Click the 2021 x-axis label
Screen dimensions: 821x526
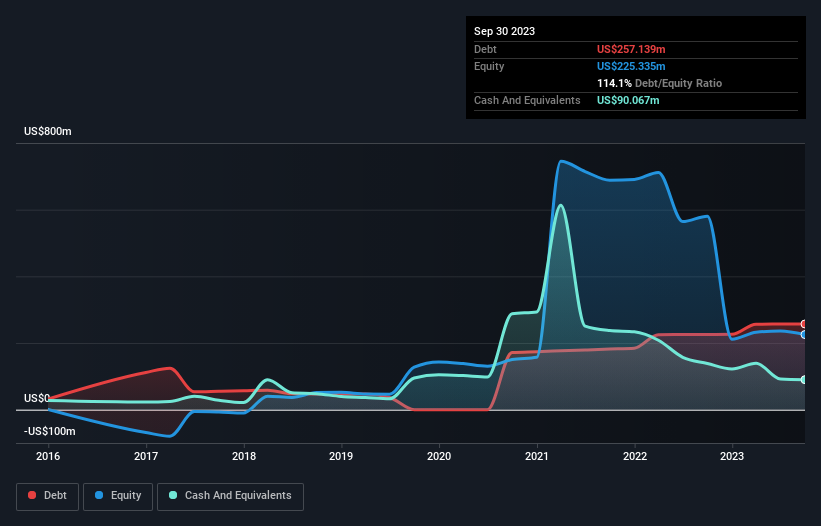537,456
